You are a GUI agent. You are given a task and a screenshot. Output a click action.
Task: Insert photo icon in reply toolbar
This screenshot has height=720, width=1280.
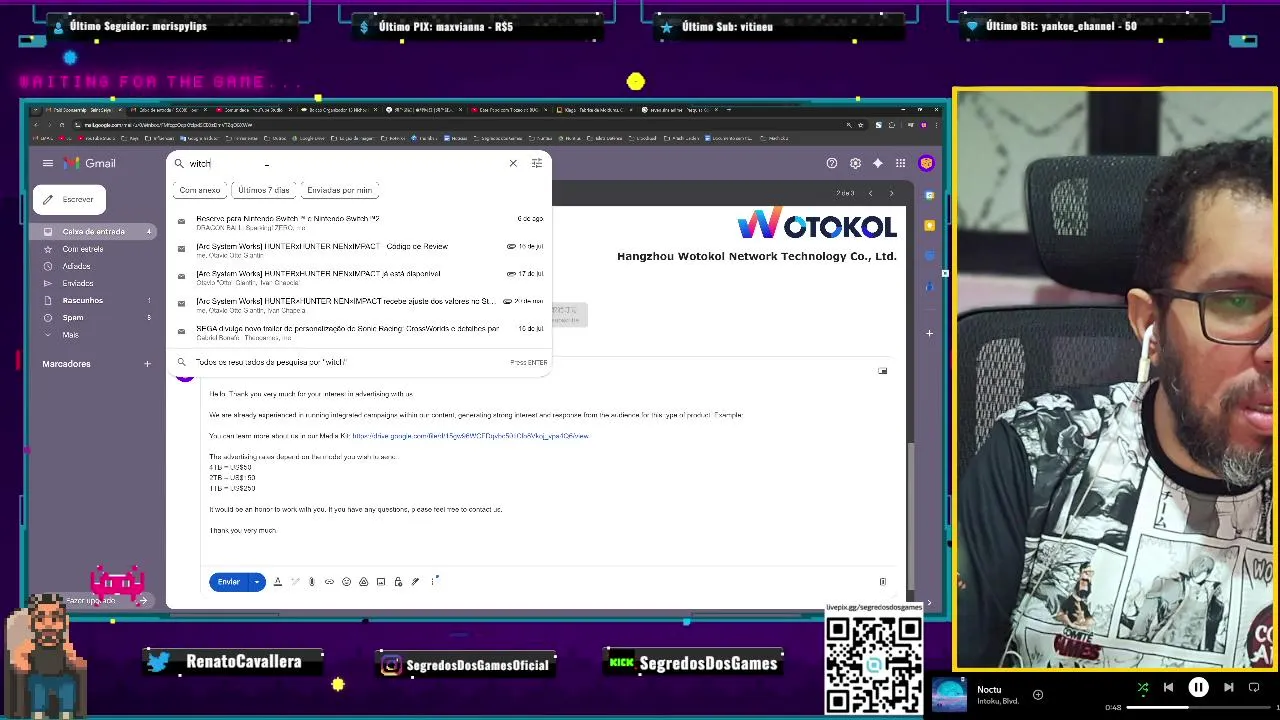(381, 582)
